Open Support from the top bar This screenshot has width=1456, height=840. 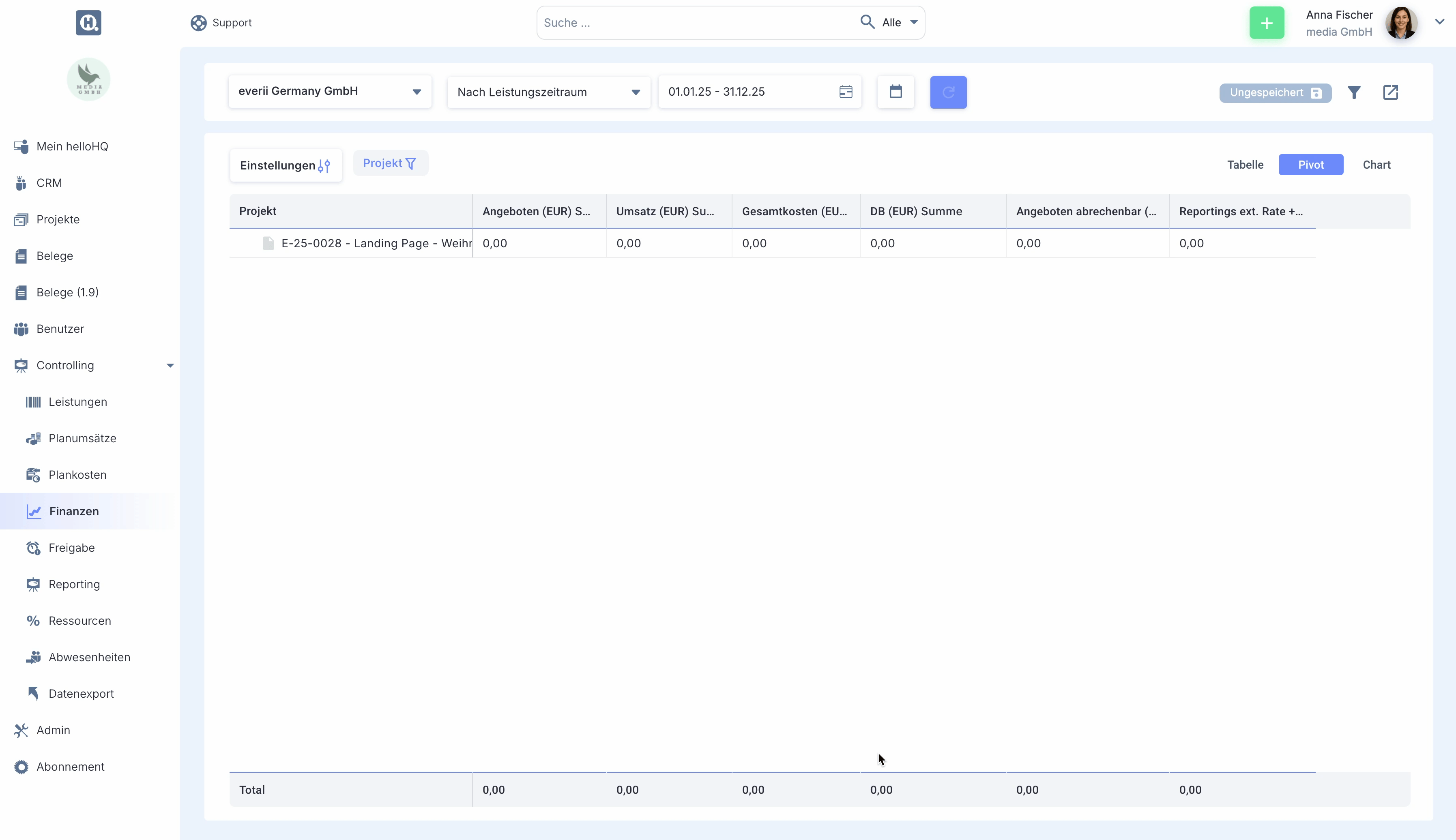coord(221,23)
